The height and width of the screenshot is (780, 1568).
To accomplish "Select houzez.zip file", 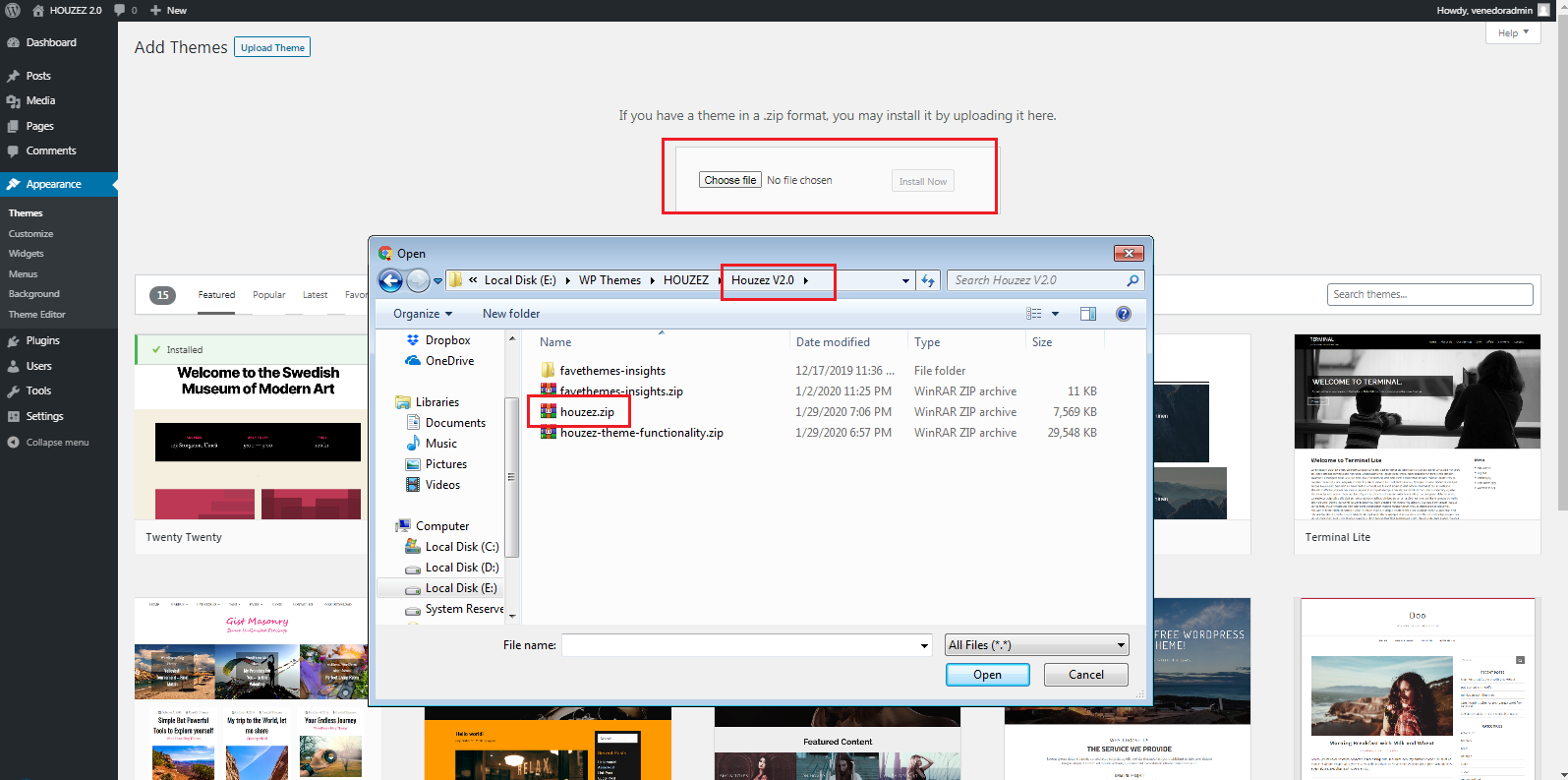I will pyautogui.click(x=587, y=412).
